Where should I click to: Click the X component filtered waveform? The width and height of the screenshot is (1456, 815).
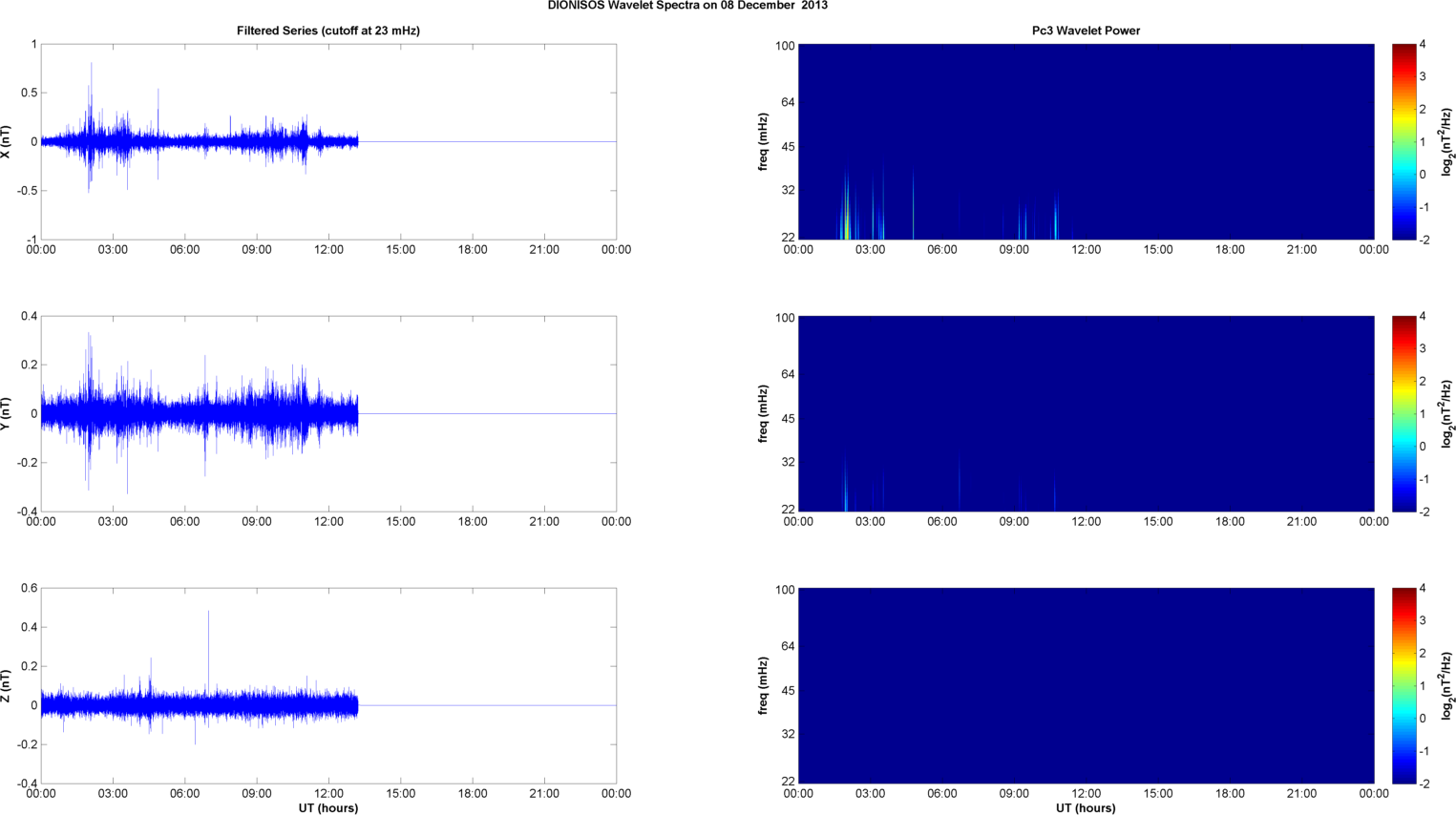click(199, 141)
